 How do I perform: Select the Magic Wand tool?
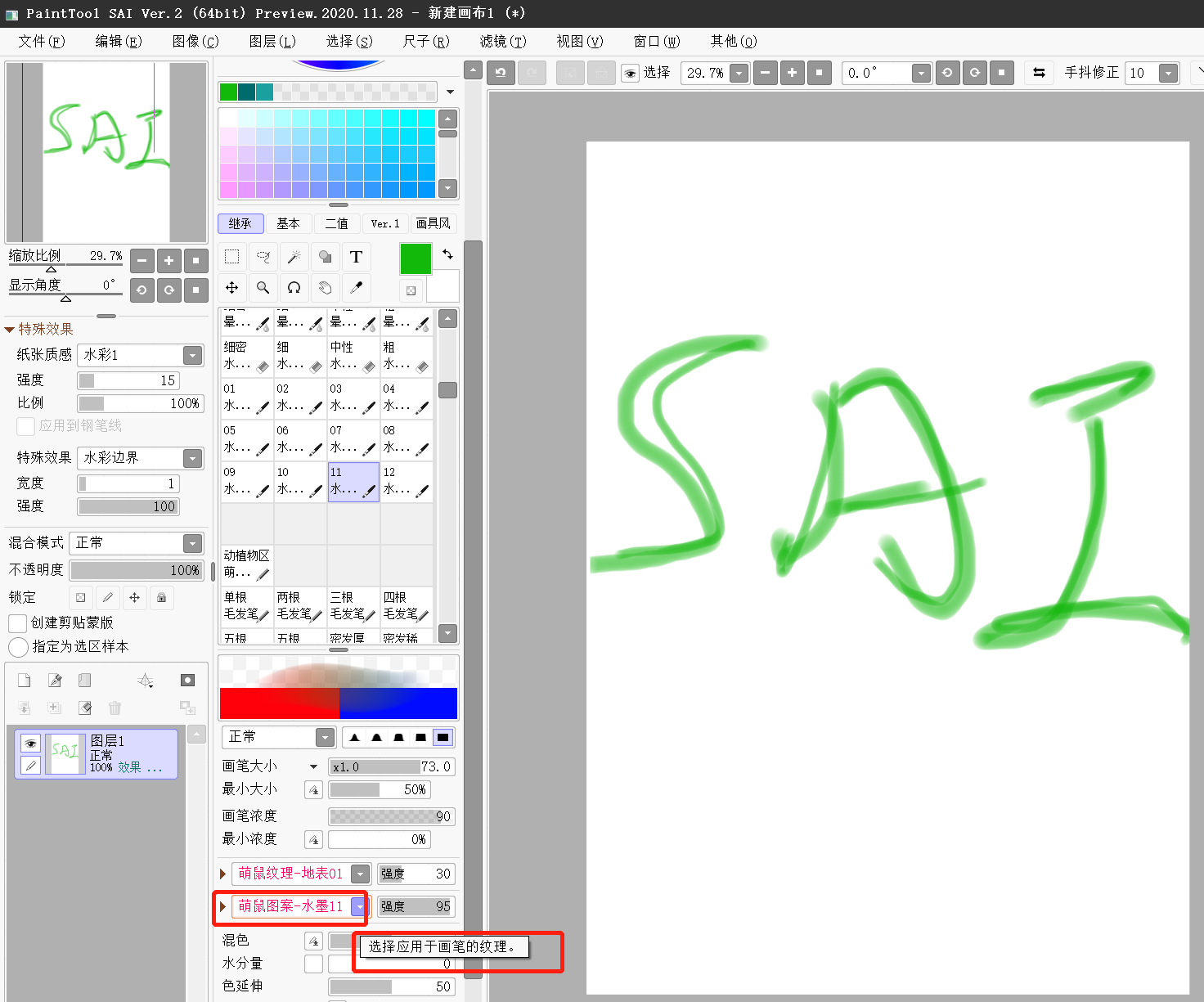[294, 257]
